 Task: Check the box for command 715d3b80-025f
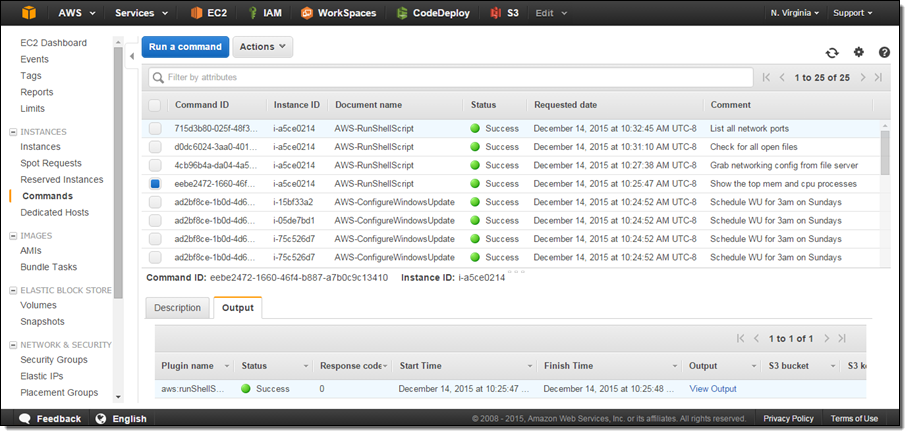tap(155, 128)
